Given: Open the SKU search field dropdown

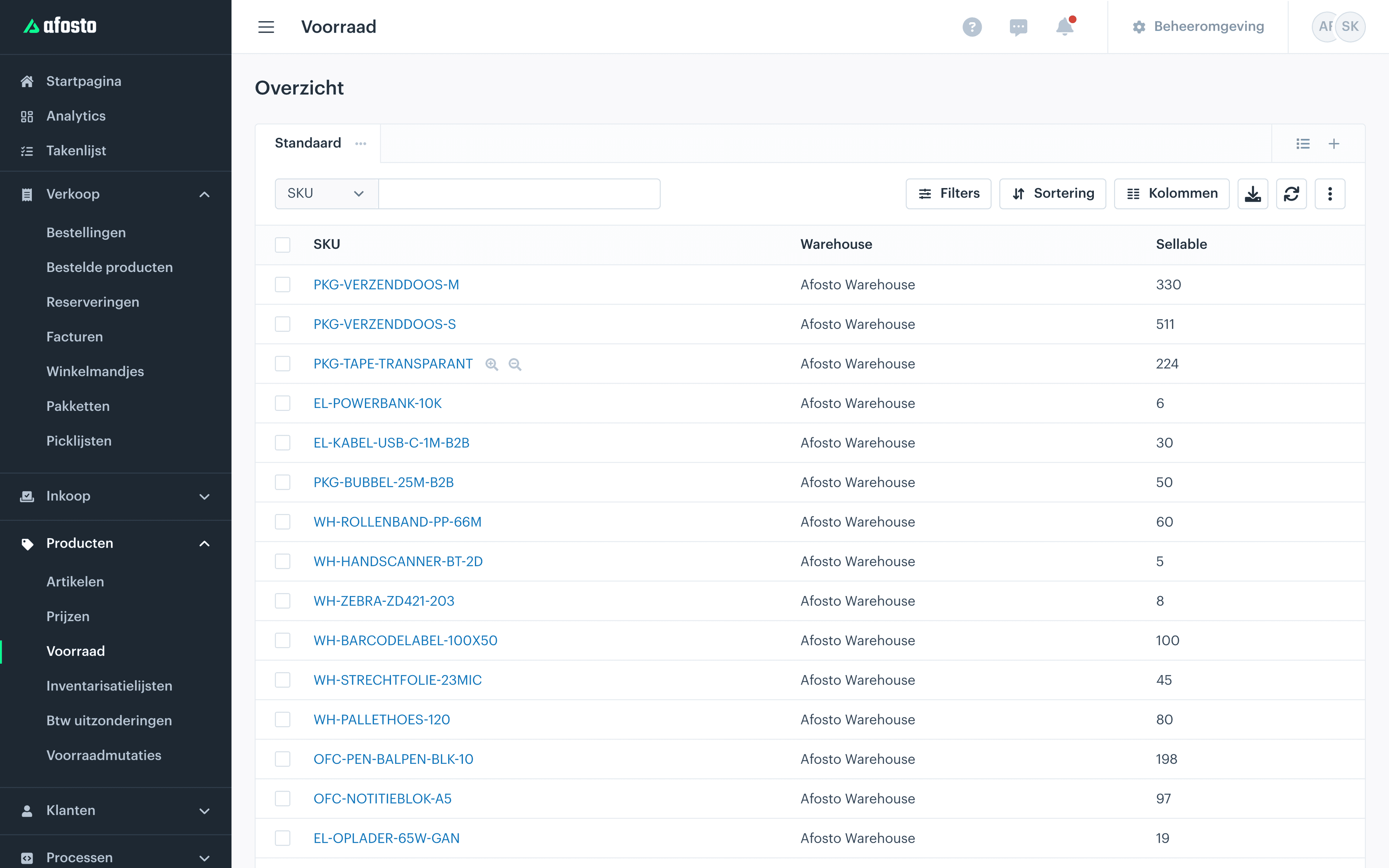Looking at the screenshot, I should [326, 194].
